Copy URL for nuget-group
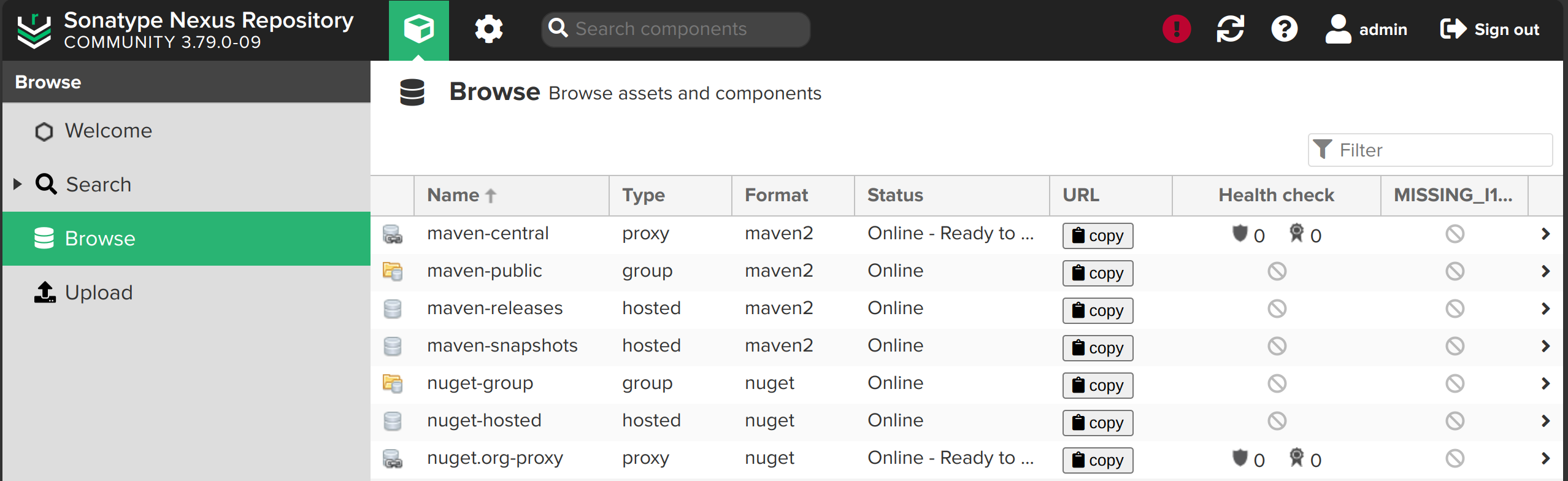Image resolution: width=1568 pixels, height=481 pixels. [x=1097, y=385]
